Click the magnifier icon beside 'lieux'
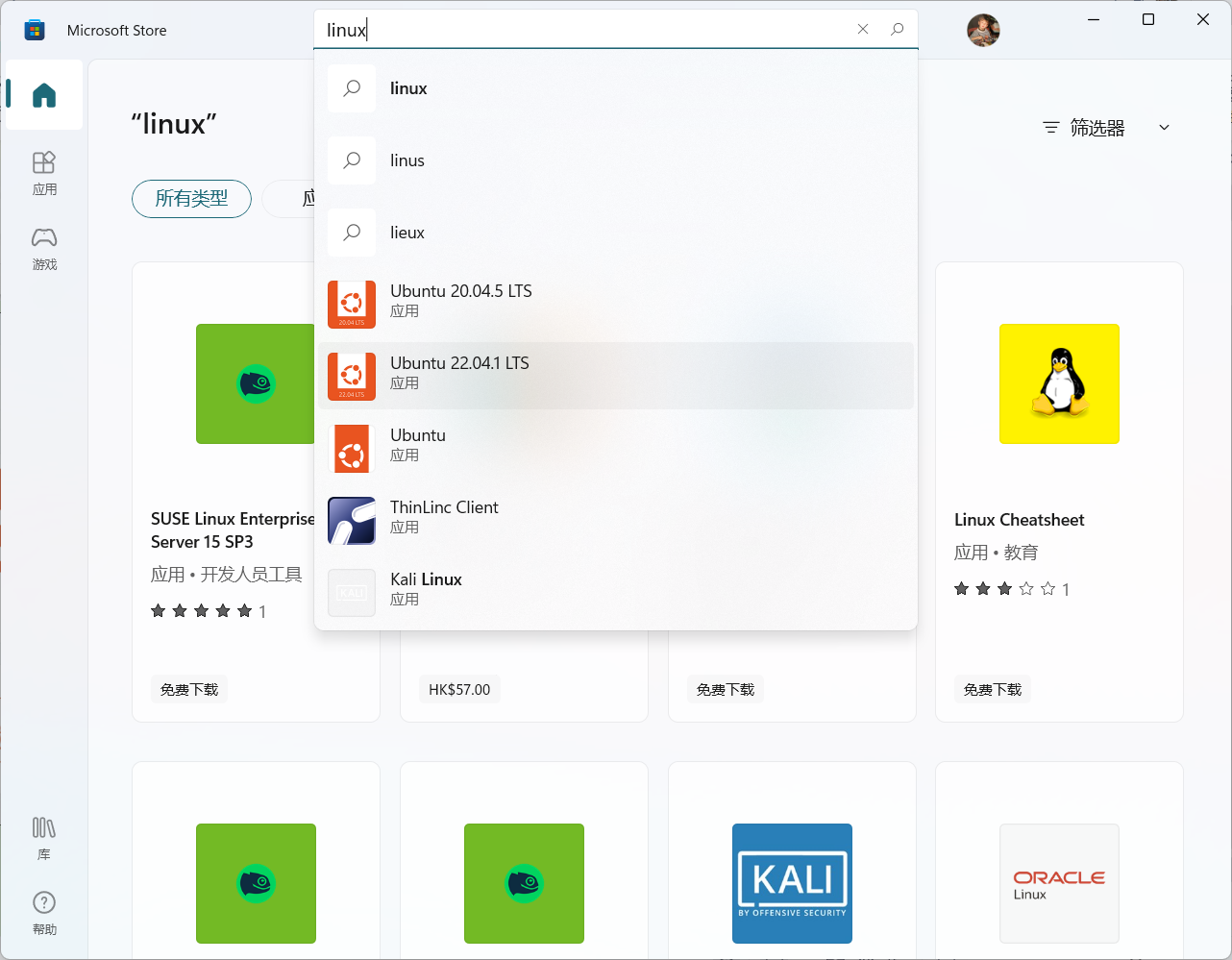 pyautogui.click(x=352, y=233)
